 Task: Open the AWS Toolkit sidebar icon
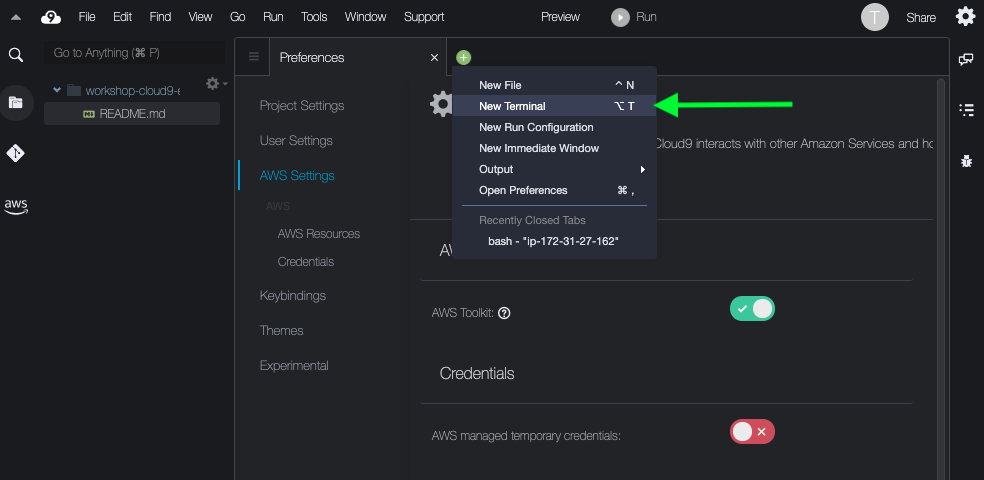coord(16,206)
